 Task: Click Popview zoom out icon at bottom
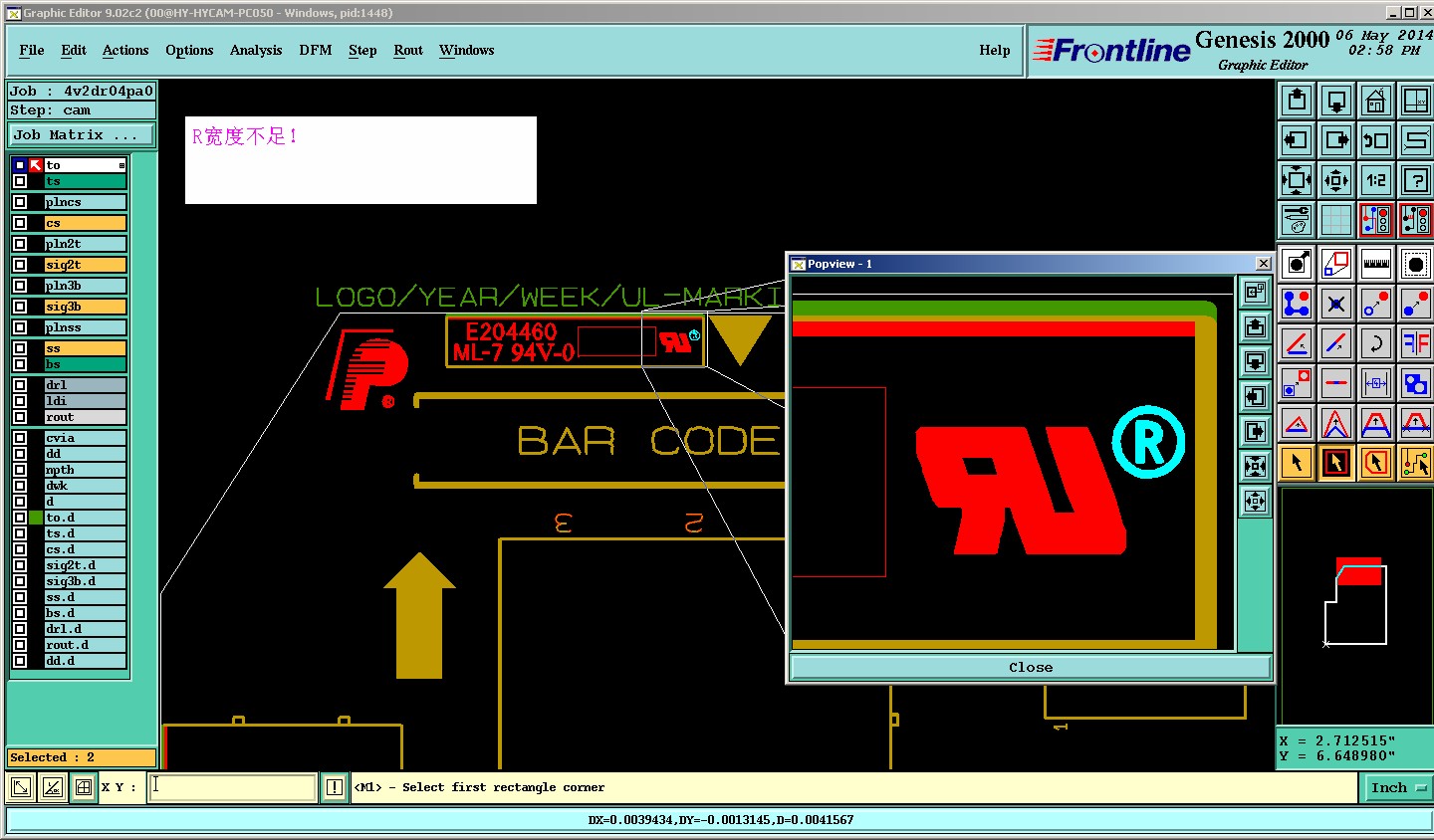coord(1255,501)
